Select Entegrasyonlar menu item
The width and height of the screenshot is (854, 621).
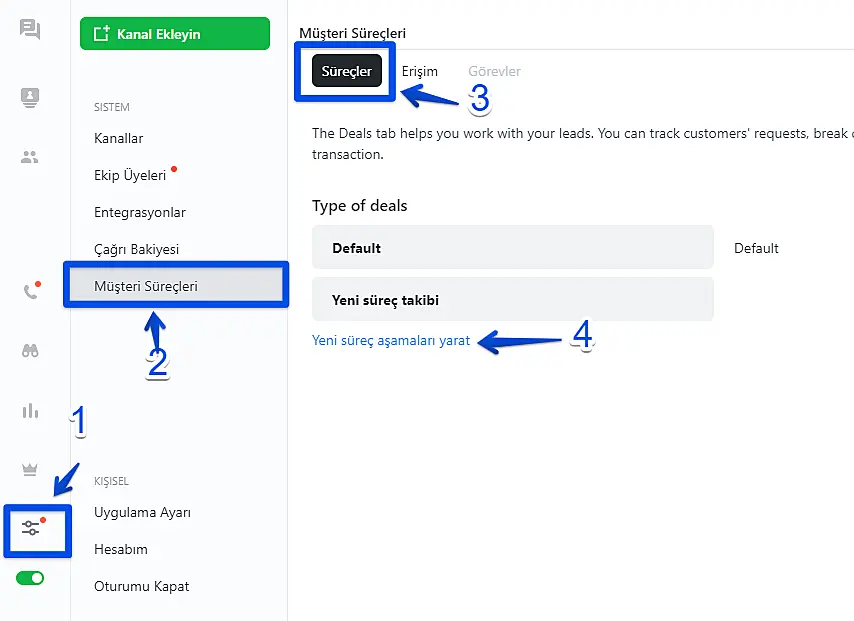[140, 212]
